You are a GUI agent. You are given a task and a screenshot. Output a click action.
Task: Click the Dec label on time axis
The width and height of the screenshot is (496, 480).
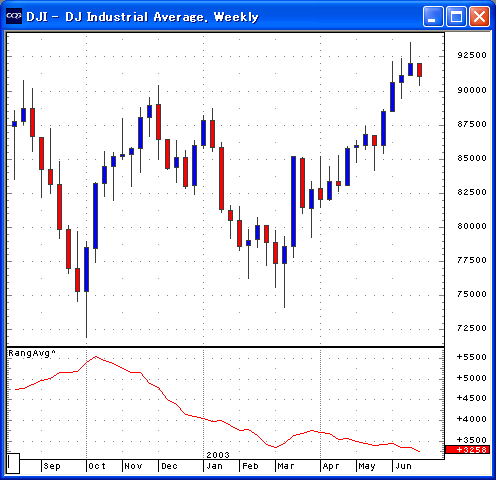(169, 466)
